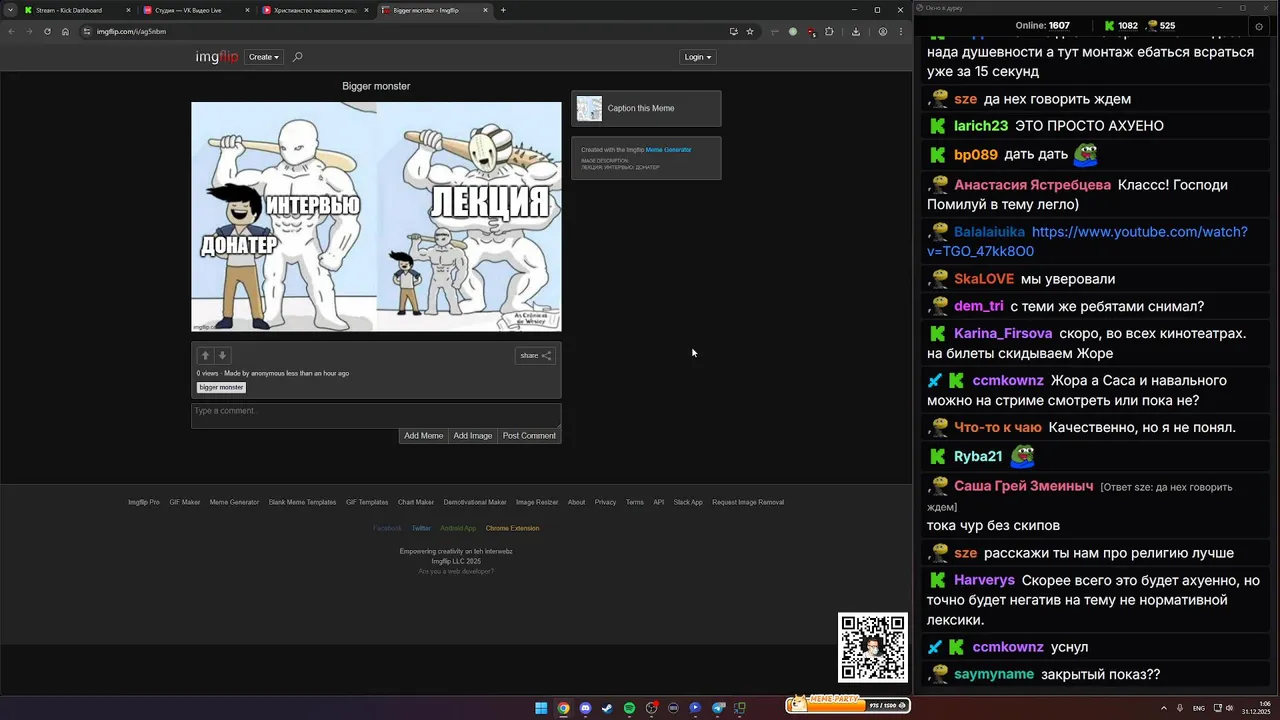Screen dimensions: 1280x720
Task: Open the Request Image Removal link
Action: [748, 502]
